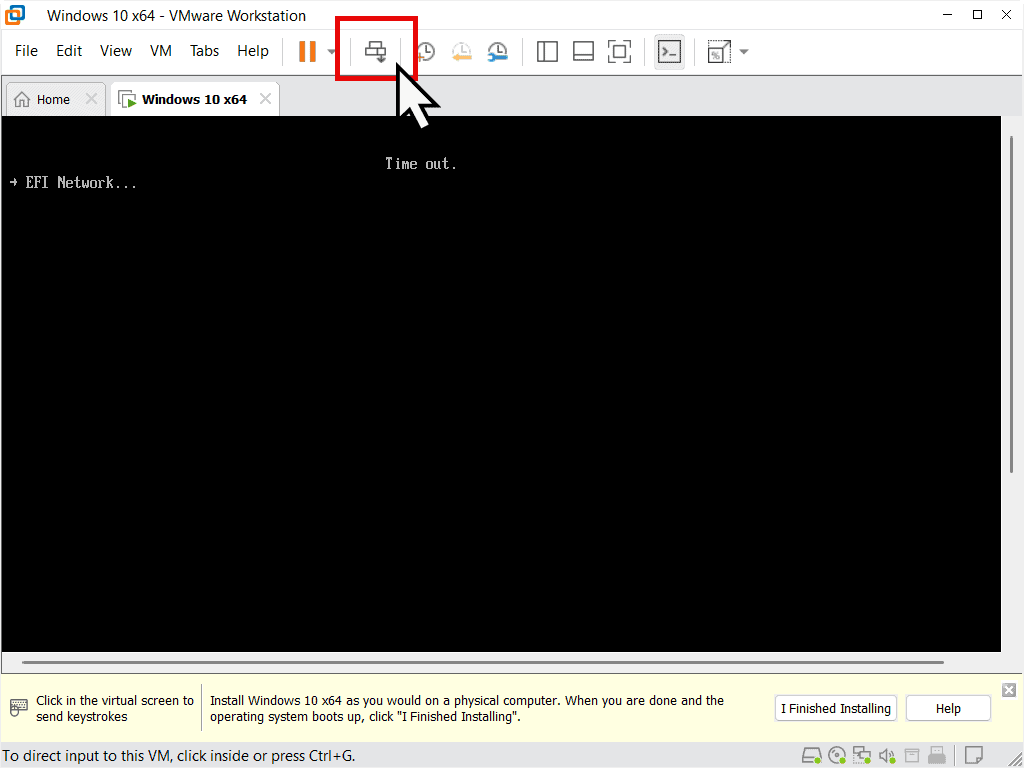The width and height of the screenshot is (1024, 768).
Task: Click the CD/DVD drive status icon
Action: (x=837, y=755)
